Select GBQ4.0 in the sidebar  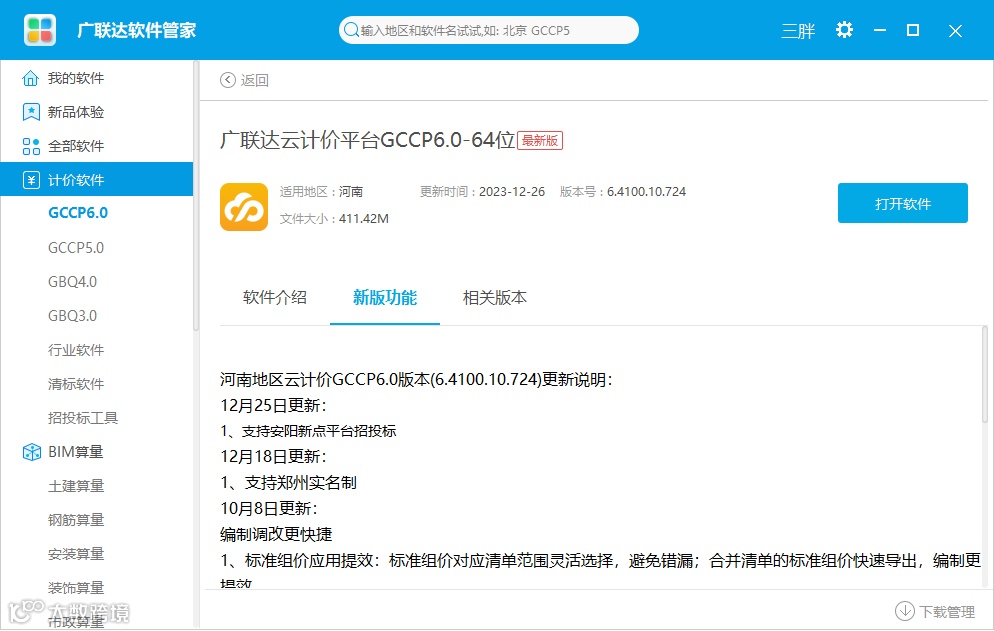(x=72, y=282)
